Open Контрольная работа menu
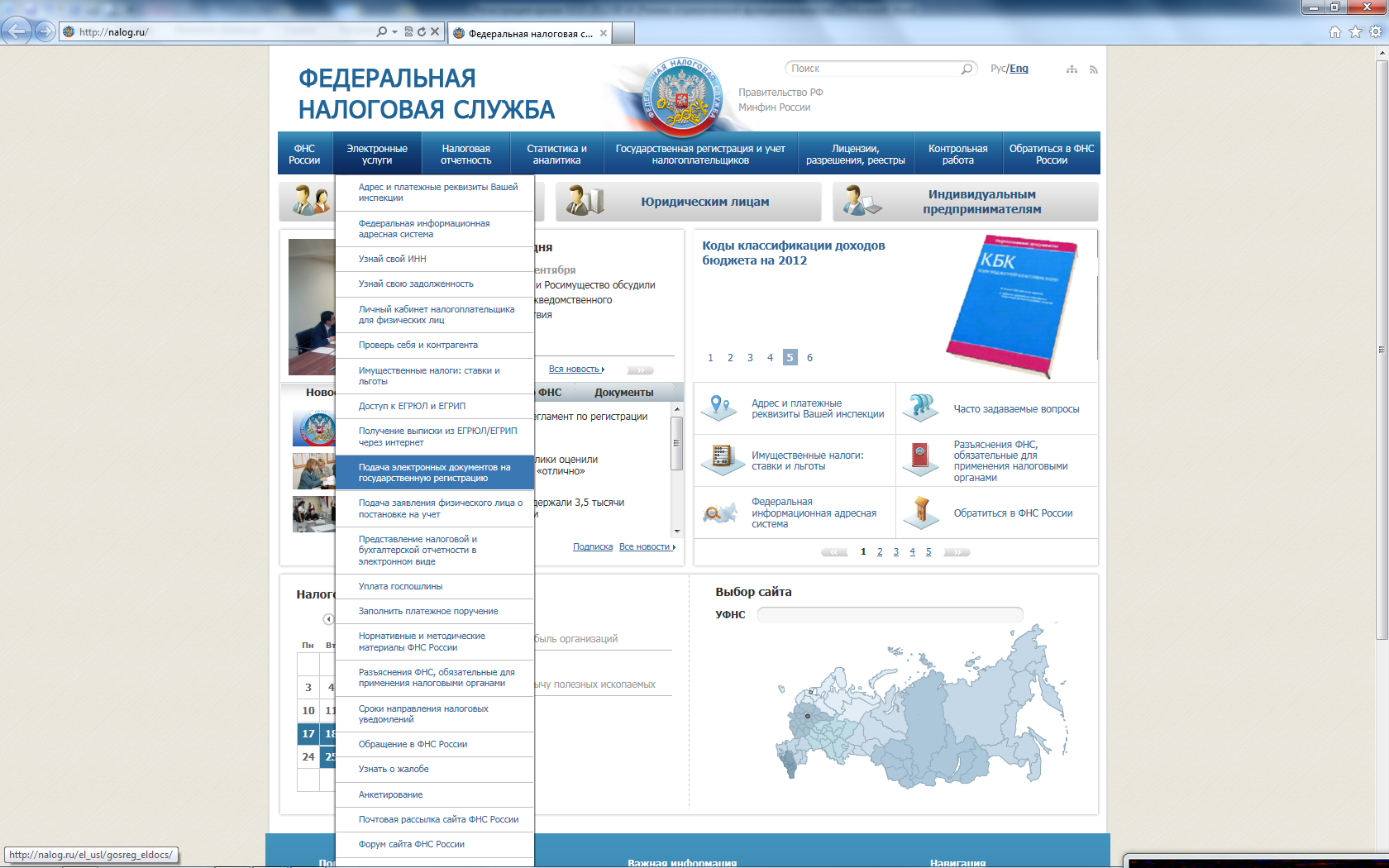This screenshot has height=868, width=1389. tap(957, 154)
